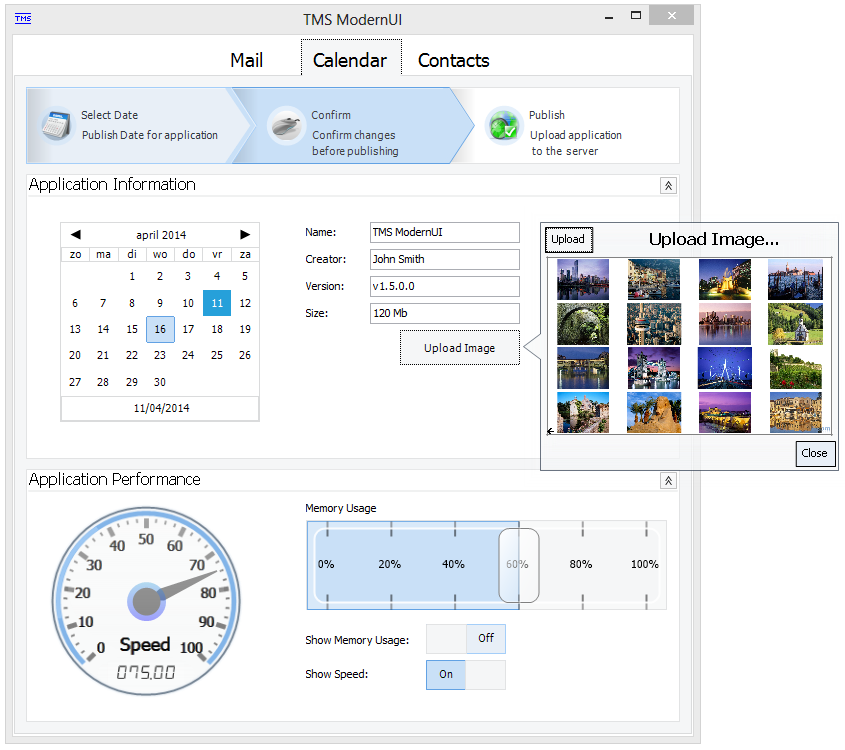This screenshot has width=845, height=750.
Task: Select the castle by river thumbnail
Action: tap(583, 413)
